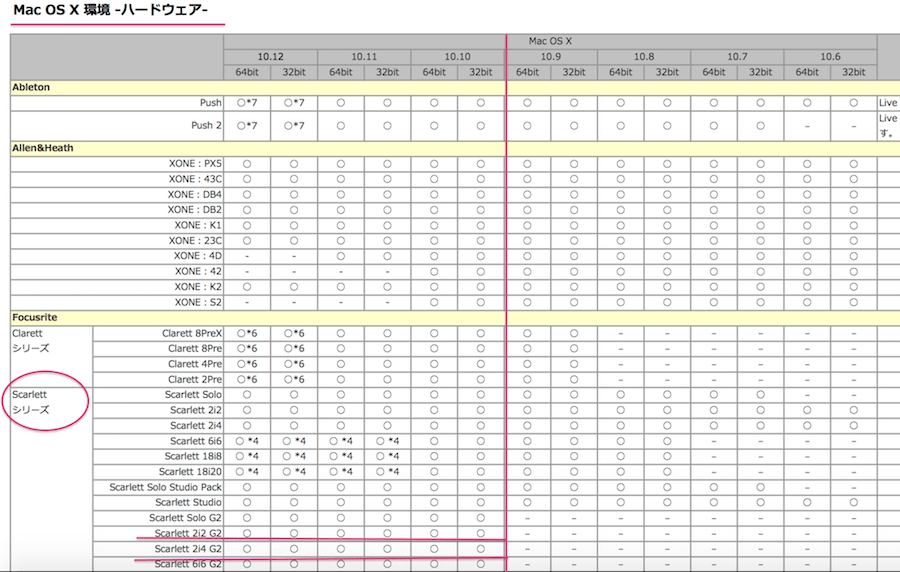Screen dimensions: 900x572
Task: Select the "Clarett 8PreX" row label
Action: coord(192,333)
